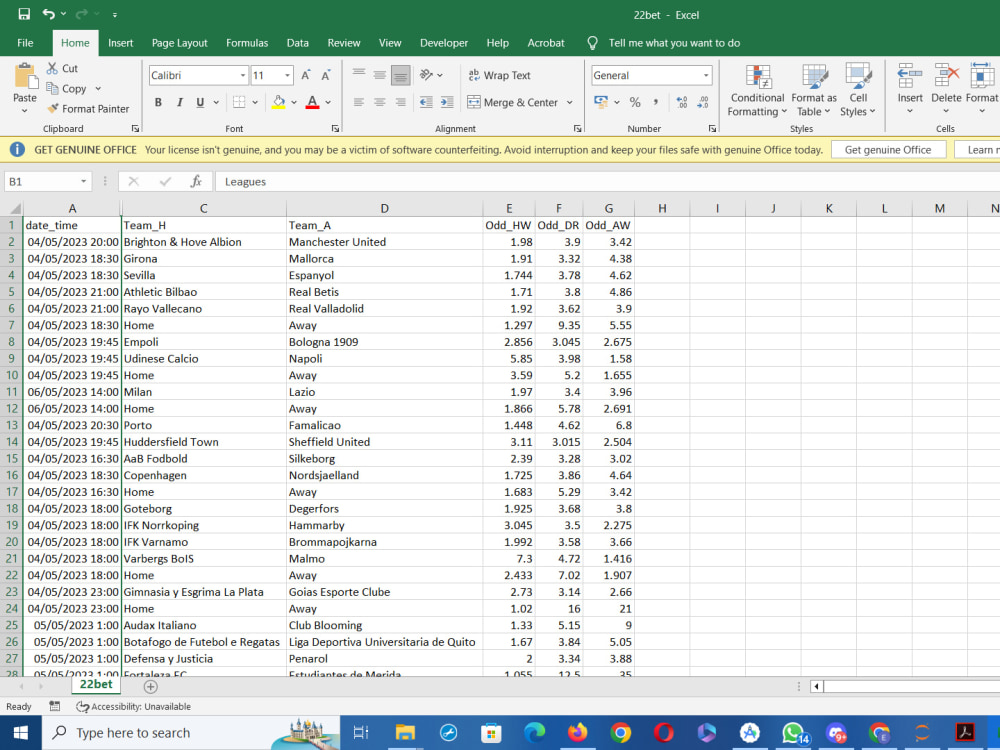
Task: Switch to the Formulas tab
Action: pyautogui.click(x=247, y=43)
